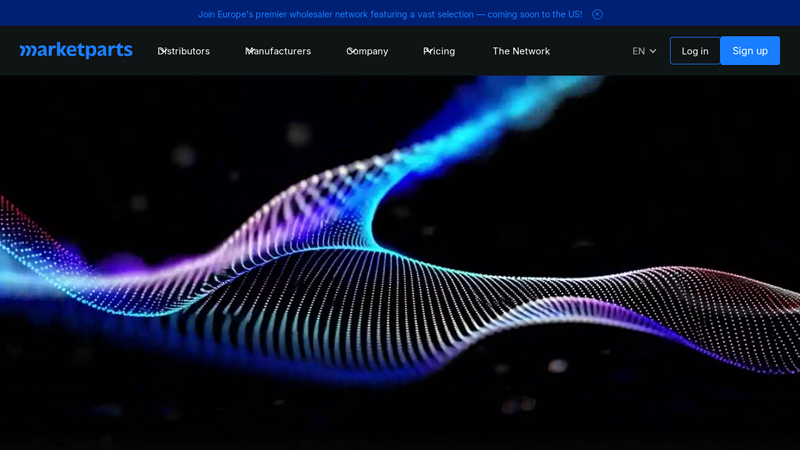Click the chevron next to EN

[x=653, y=51]
